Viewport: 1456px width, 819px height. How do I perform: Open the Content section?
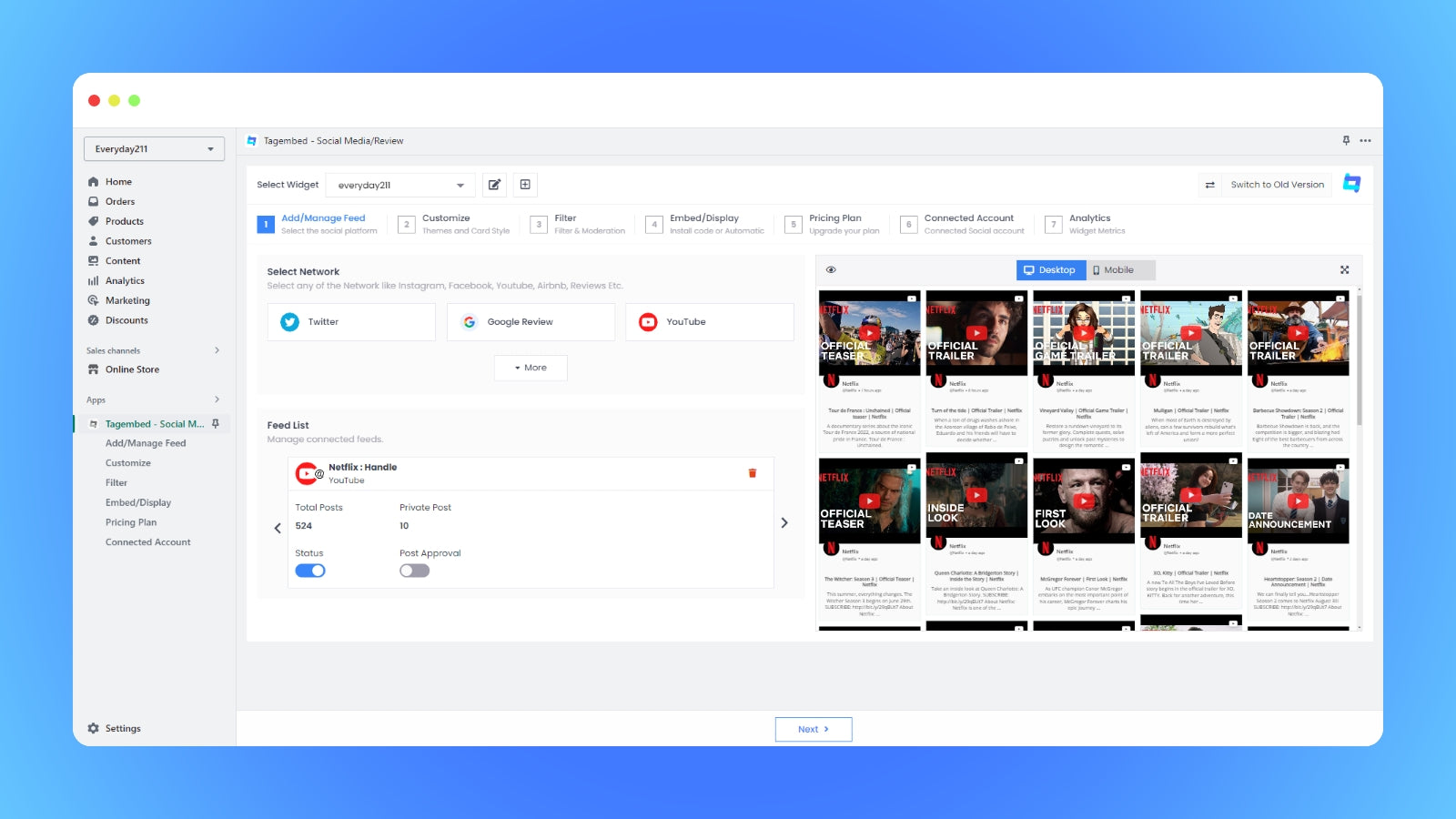tap(123, 261)
